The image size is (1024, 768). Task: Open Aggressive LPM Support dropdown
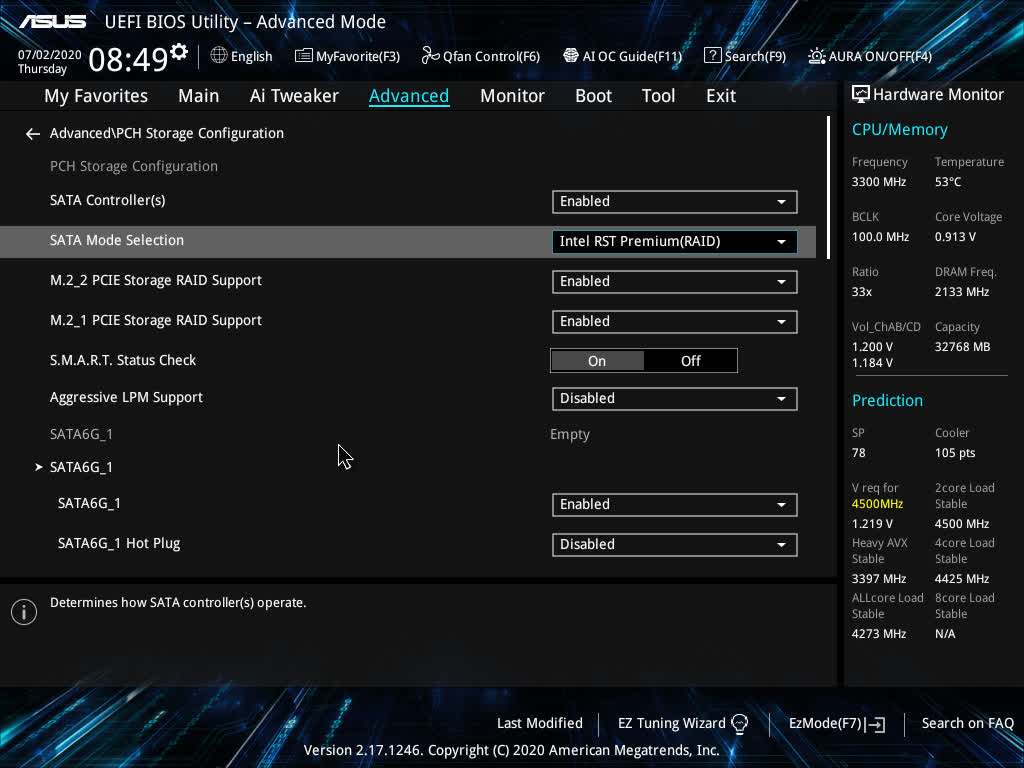pos(674,398)
